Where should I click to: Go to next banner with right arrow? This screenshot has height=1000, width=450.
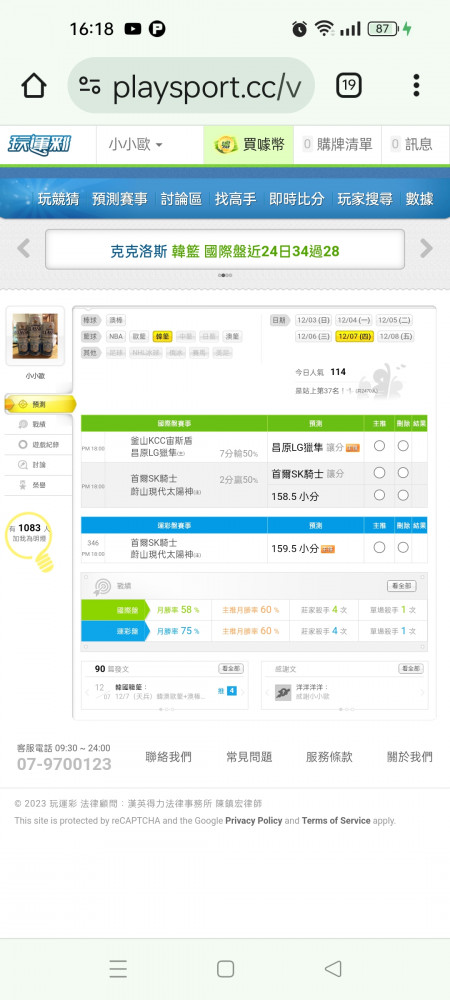tap(426, 248)
